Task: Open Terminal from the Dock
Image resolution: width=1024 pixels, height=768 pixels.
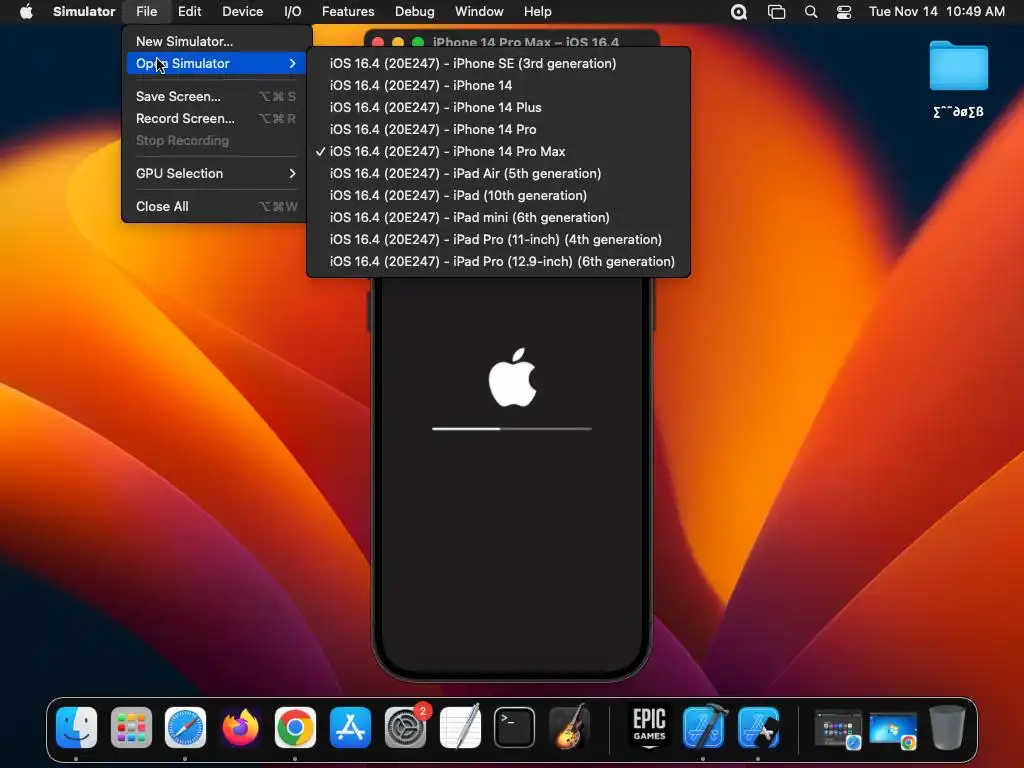Action: click(x=515, y=728)
